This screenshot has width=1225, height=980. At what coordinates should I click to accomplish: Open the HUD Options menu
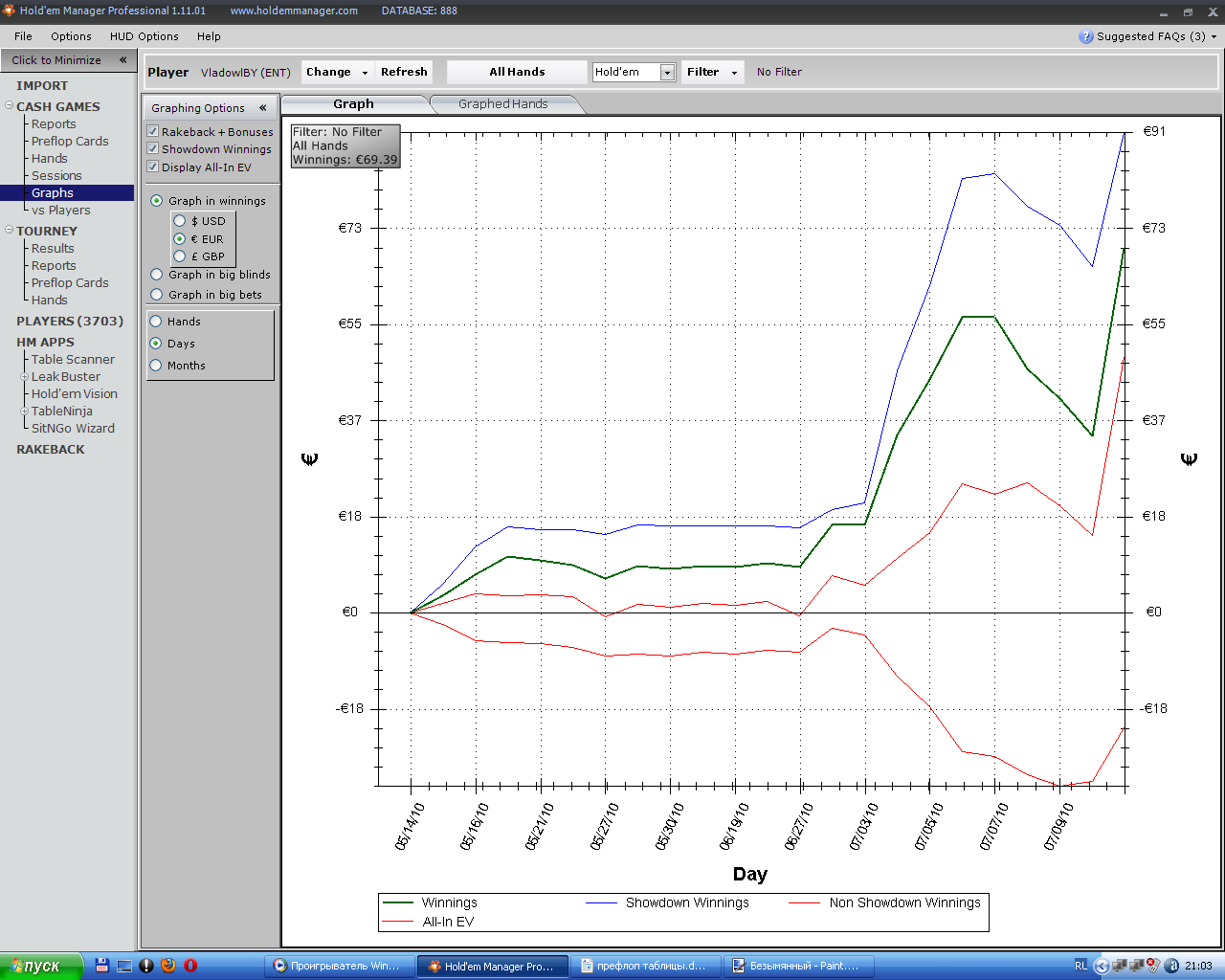[x=144, y=36]
